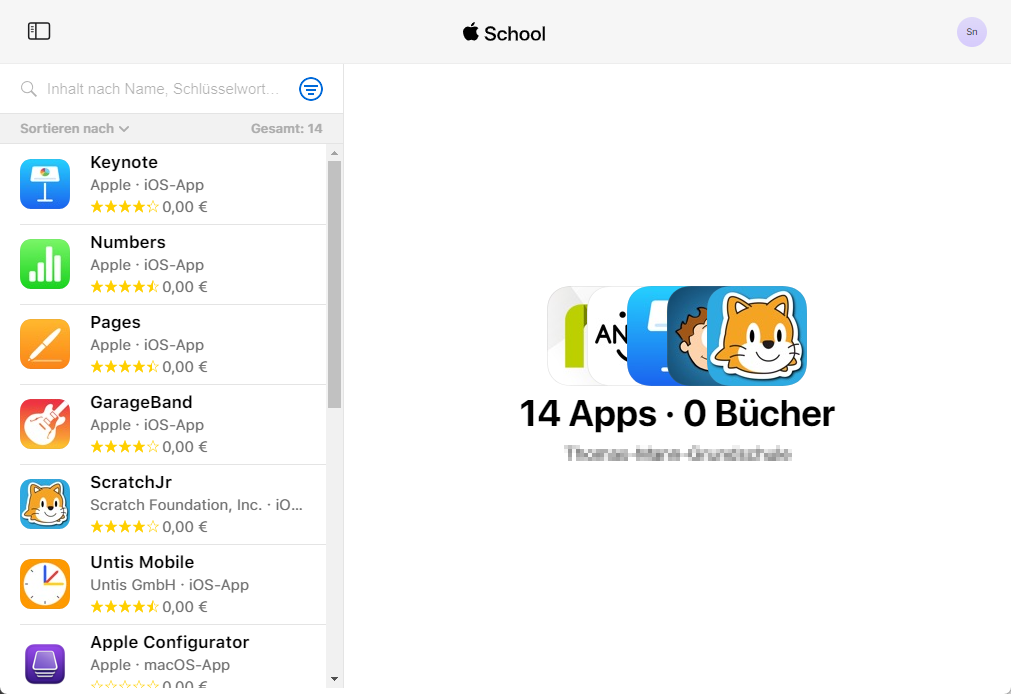Click the list scrollbar up arrow
Screen dimensions: 1011x694
(x=334, y=154)
